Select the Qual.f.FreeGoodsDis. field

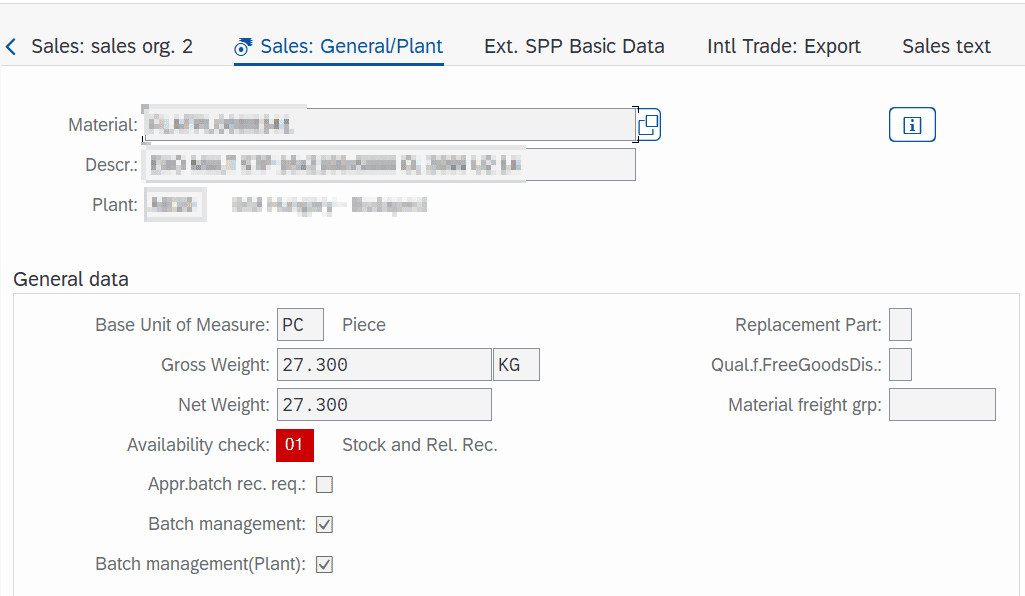(x=900, y=365)
